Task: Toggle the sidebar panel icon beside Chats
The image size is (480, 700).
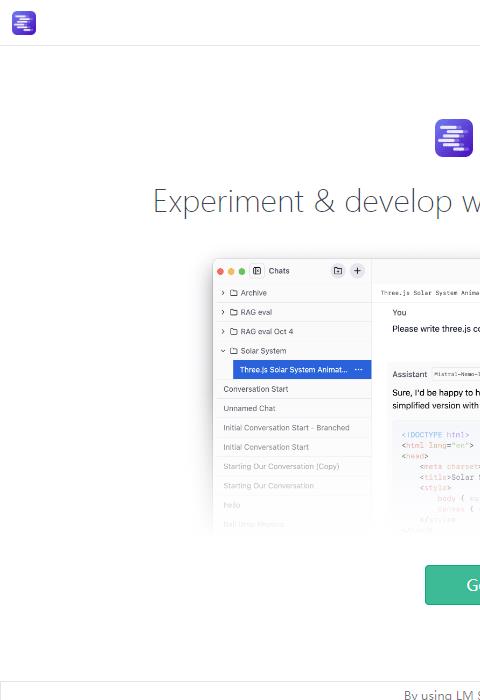Action: click(x=257, y=271)
